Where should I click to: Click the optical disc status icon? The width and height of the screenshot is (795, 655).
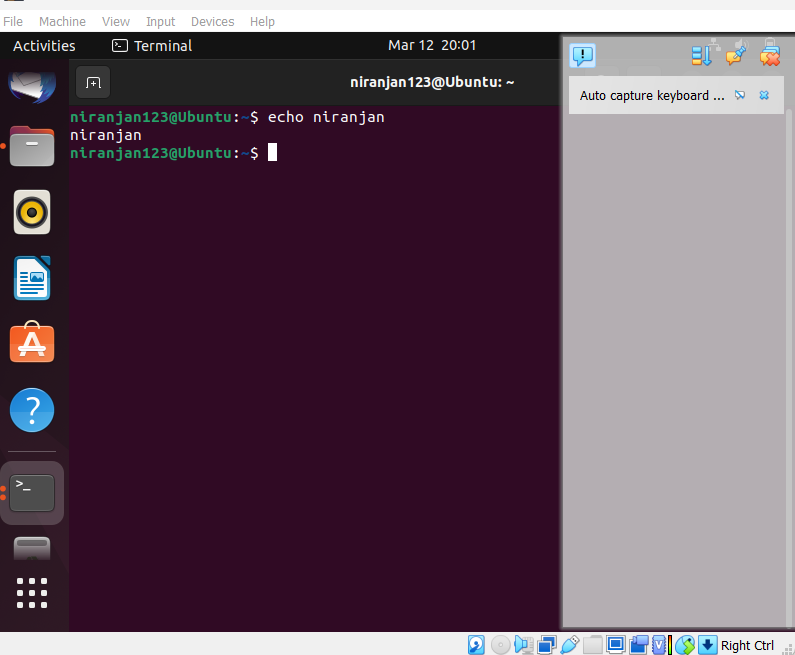pos(500,645)
